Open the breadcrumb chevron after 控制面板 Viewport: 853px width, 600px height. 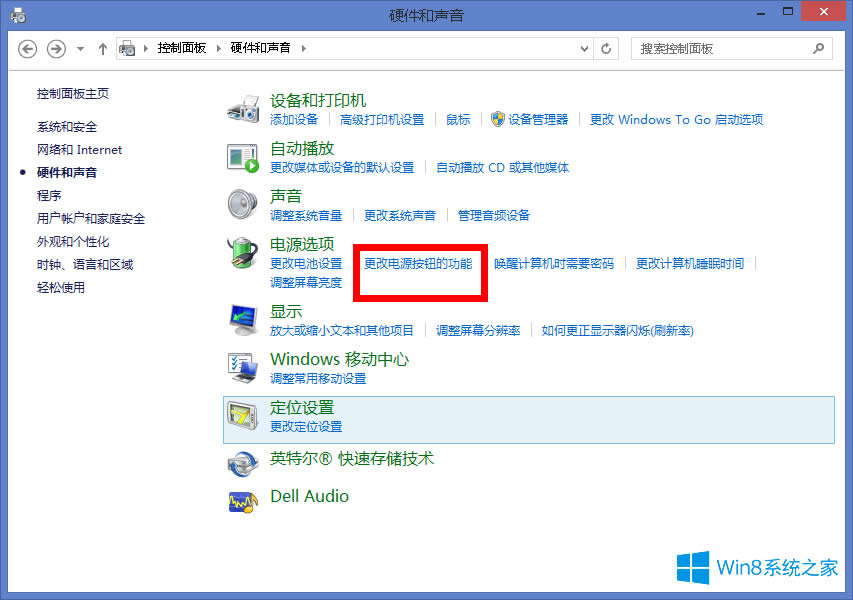(216, 47)
